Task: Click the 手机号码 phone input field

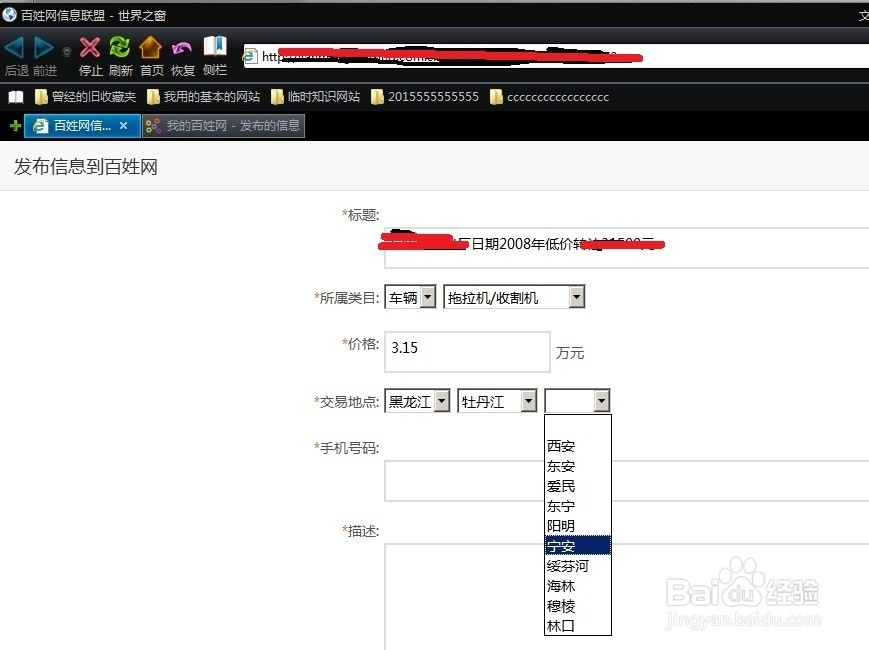Action: 626,481
